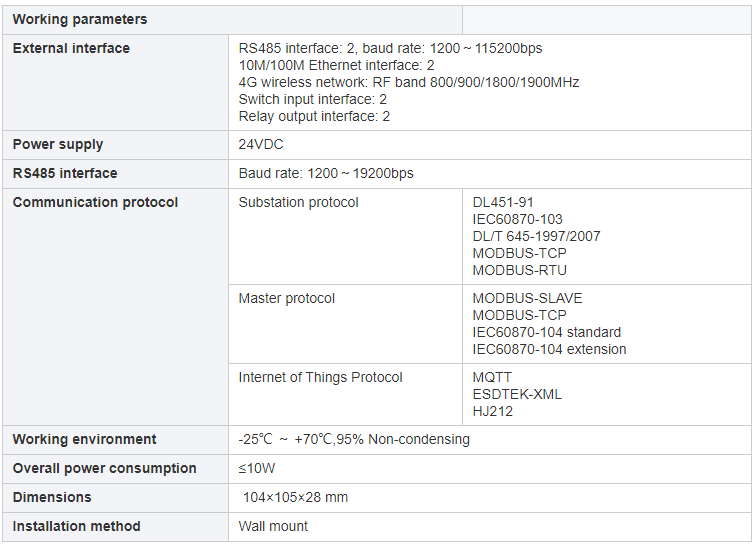Viewport: 756px width, 548px height.
Task: Click the Working parameters header cell
Action: pos(232,20)
